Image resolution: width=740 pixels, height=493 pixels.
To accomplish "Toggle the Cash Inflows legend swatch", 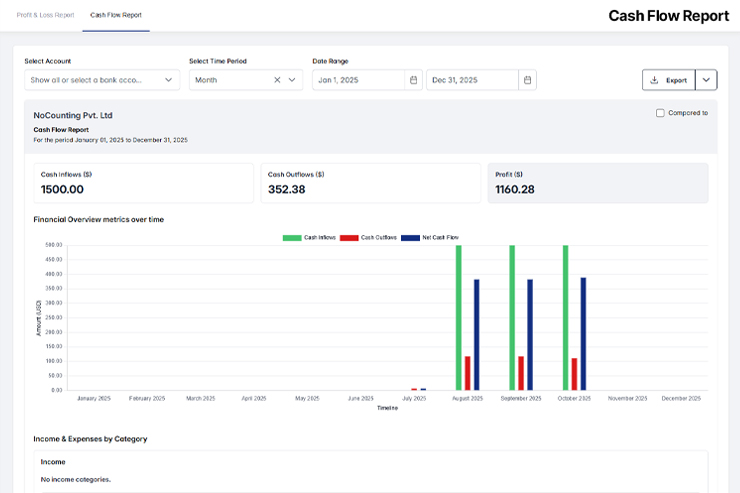I will [292, 238].
